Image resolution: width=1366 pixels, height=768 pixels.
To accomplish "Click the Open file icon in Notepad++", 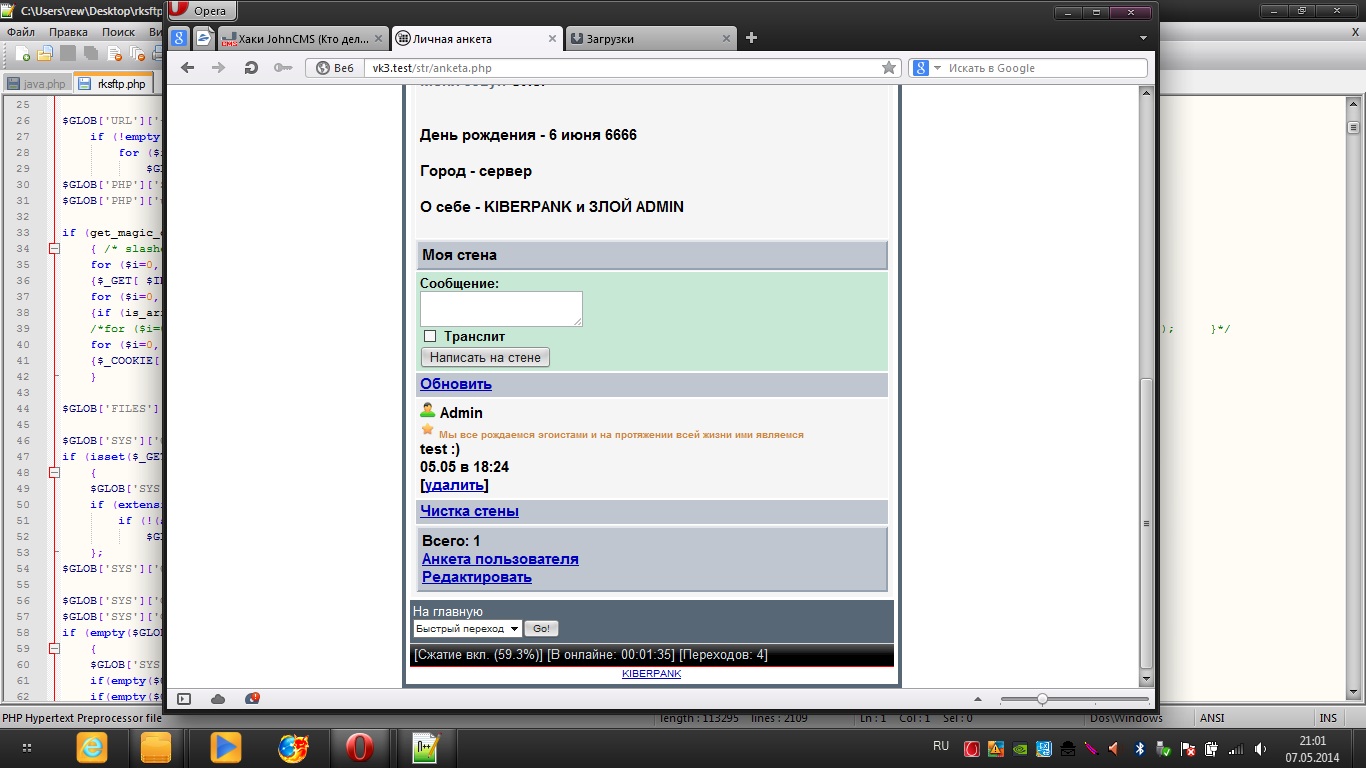I will click(x=44, y=53).
